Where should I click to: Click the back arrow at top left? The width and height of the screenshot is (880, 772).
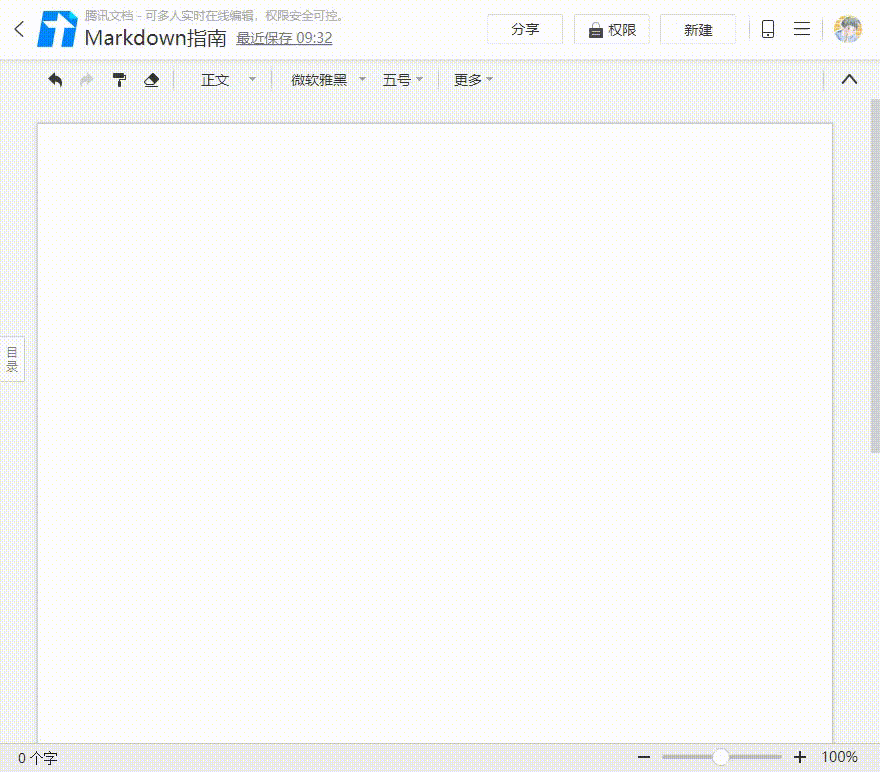tap(18, 29)
